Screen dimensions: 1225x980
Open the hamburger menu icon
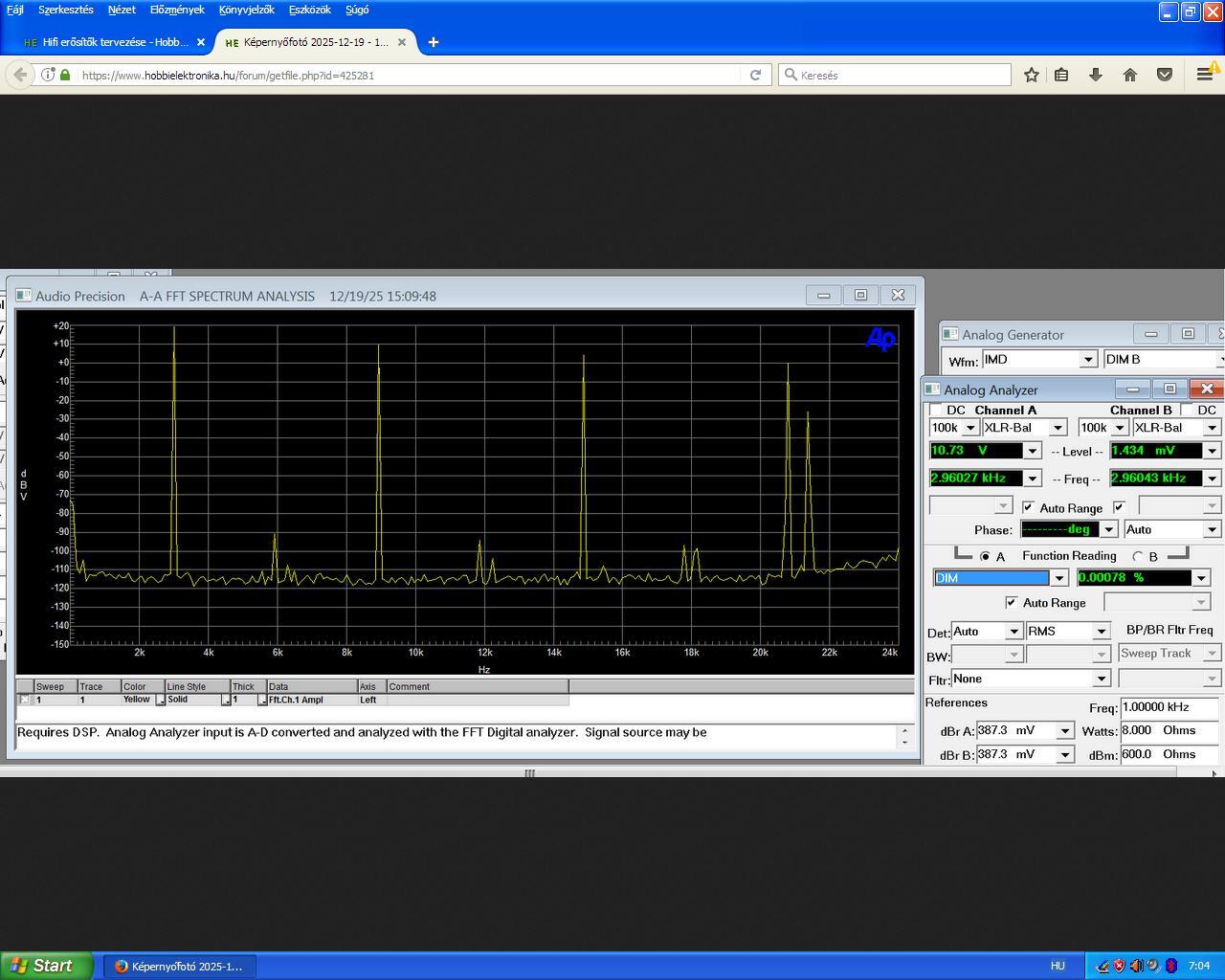(1204, 75)
